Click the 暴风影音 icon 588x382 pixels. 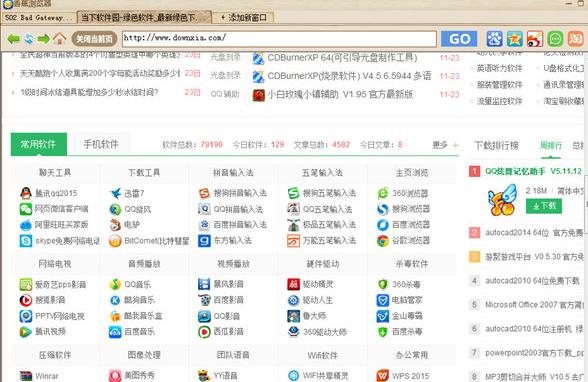pyautogui.click(x=204, y=284)
